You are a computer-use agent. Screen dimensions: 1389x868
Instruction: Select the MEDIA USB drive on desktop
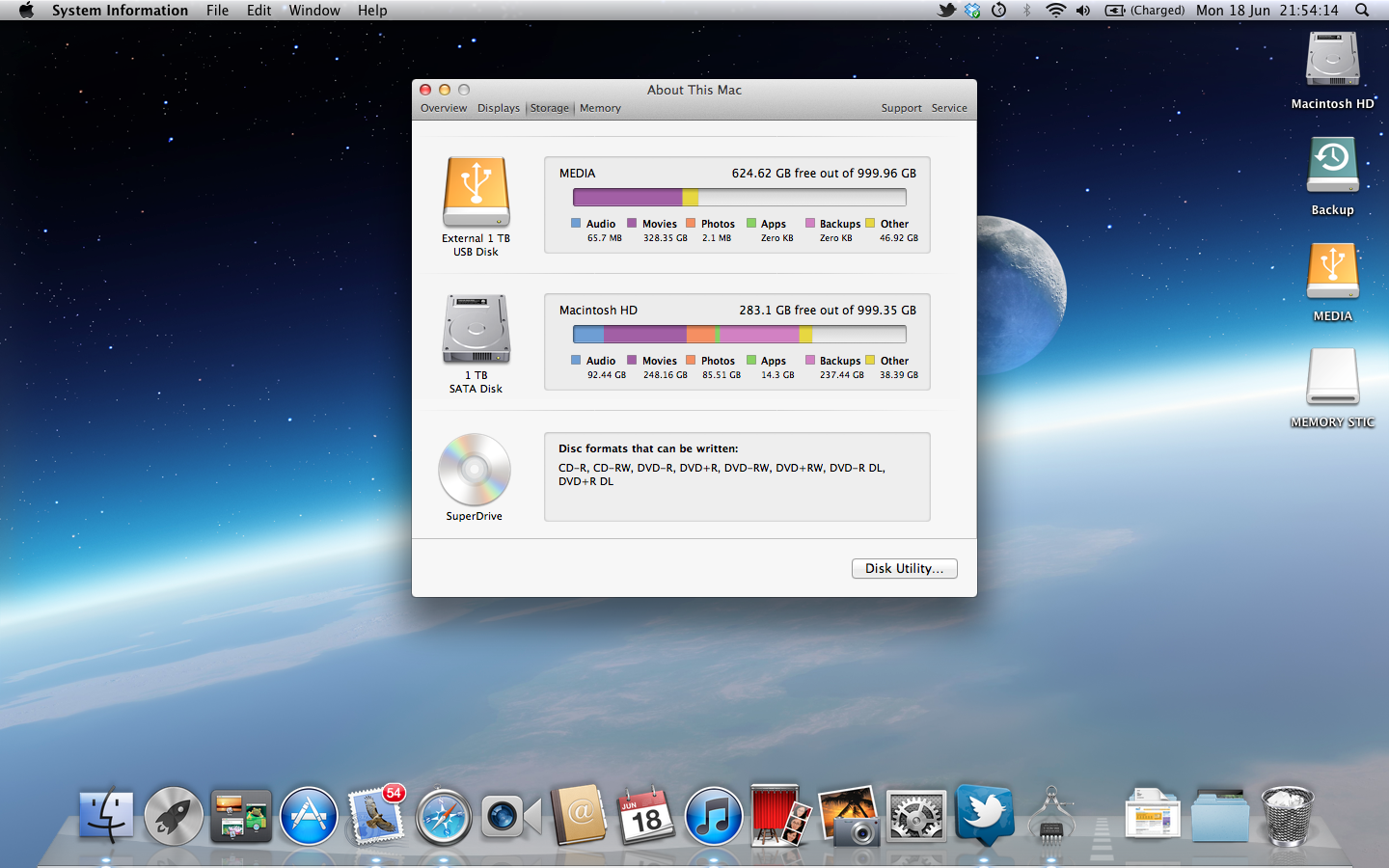coord(1333,271)
